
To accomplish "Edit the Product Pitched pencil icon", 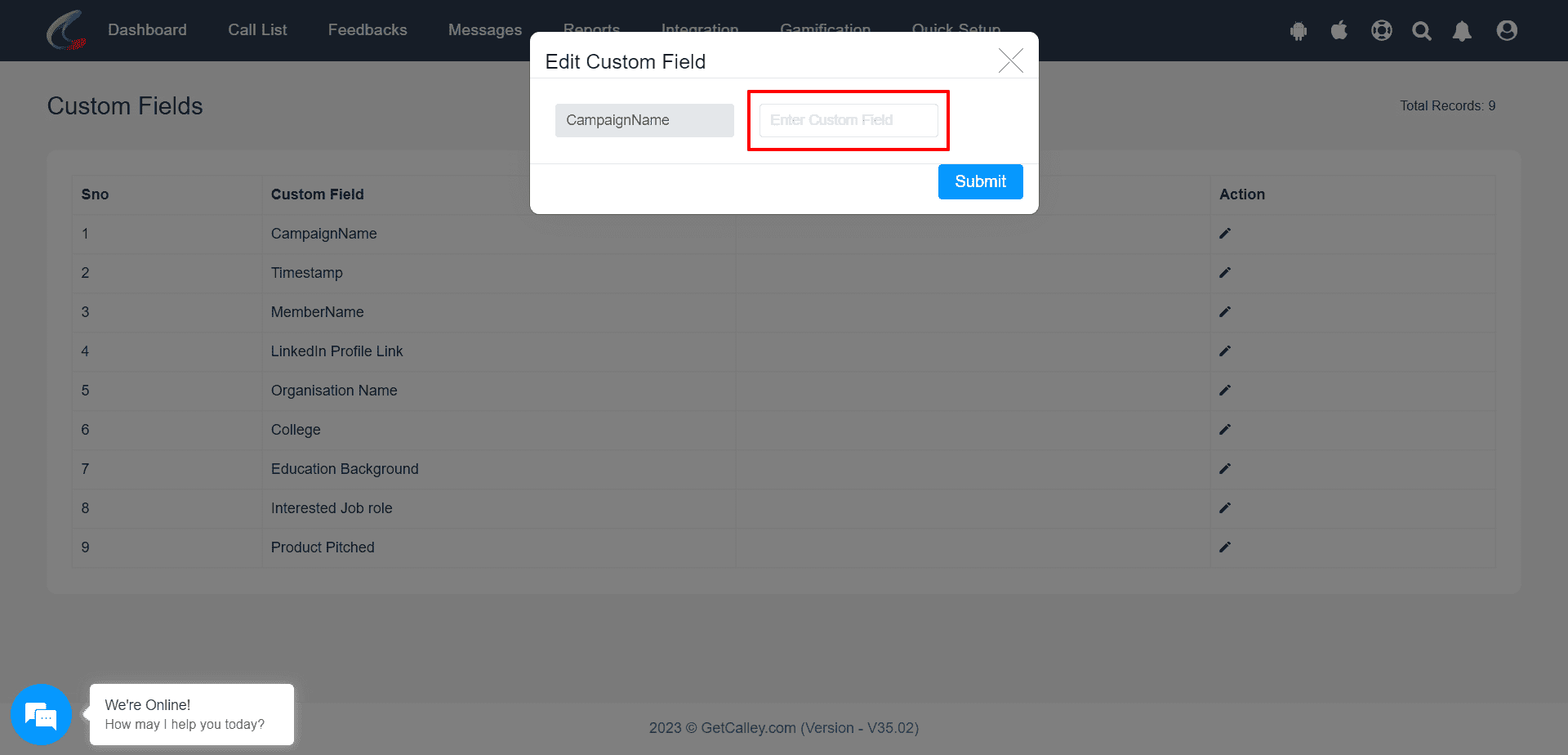I will (1225, 547).
